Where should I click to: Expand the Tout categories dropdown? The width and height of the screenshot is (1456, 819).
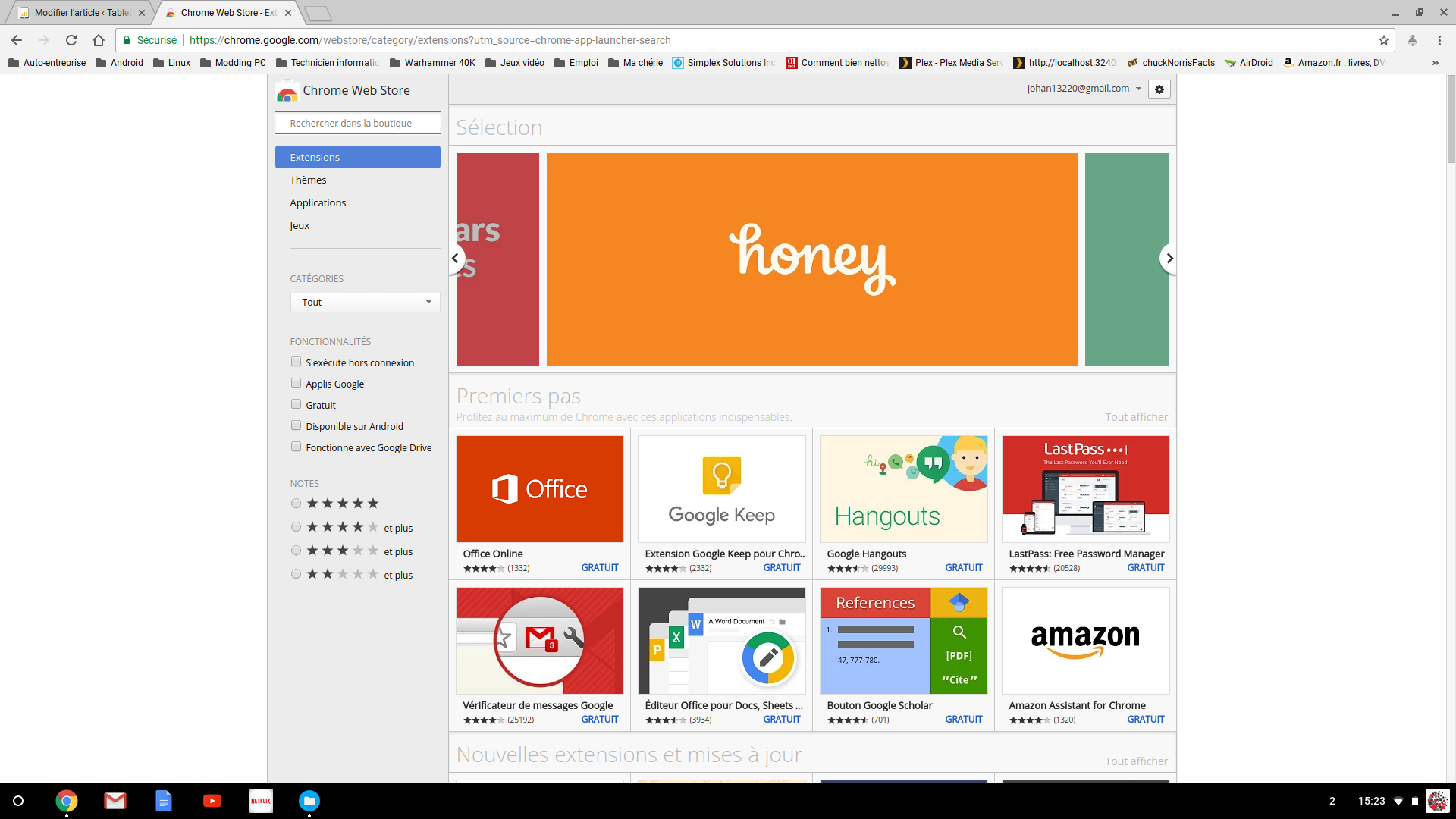click(366, 302)
